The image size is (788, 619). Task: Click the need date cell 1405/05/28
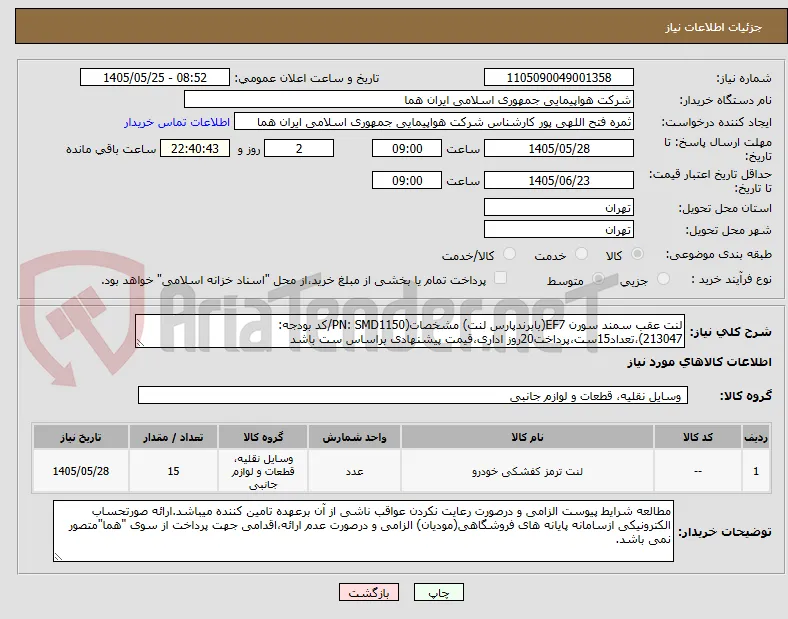click(81, 471)
